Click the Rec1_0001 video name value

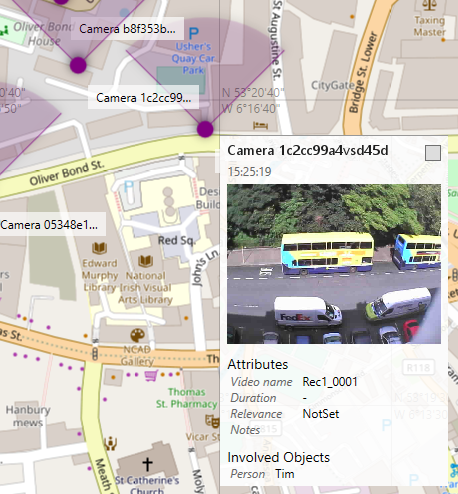(x=330, y=382)
